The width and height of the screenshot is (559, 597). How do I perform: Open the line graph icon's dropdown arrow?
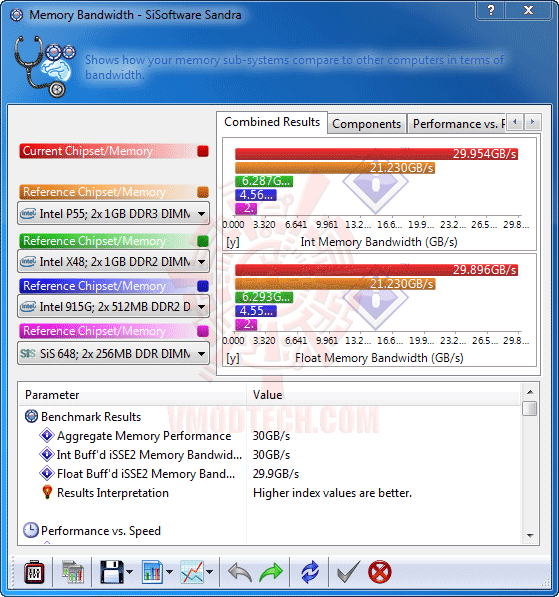click(209, 572)
